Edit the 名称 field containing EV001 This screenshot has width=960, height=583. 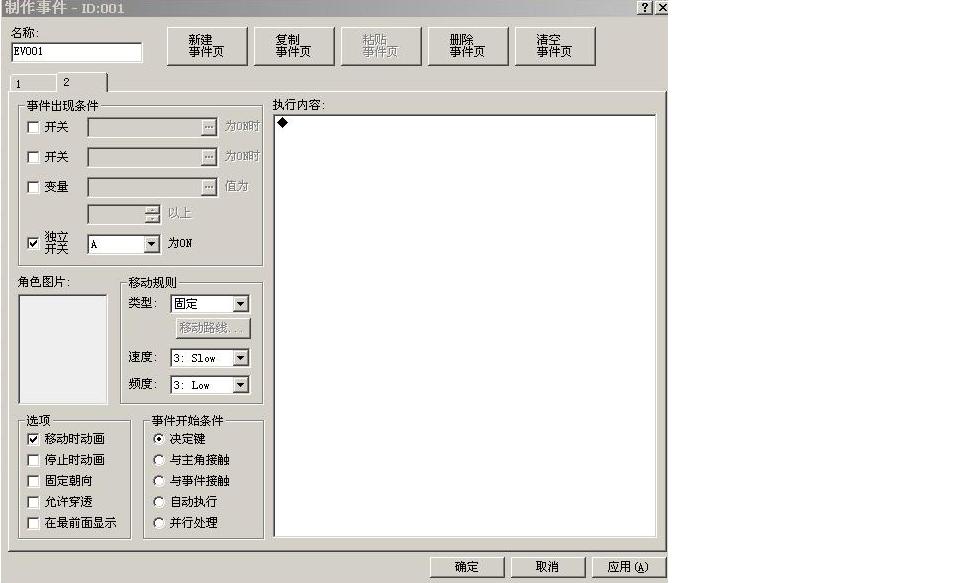[77, 52]
